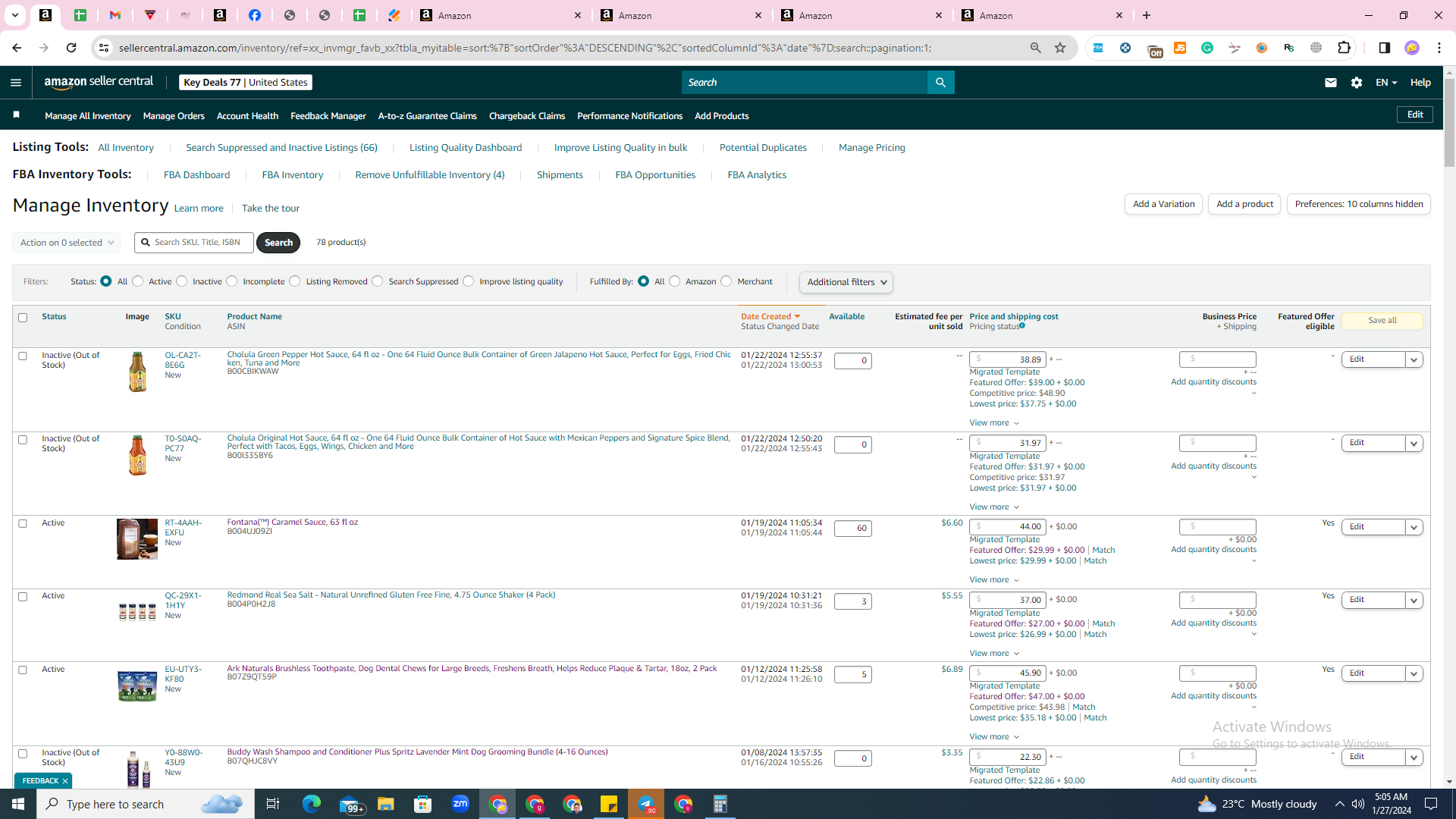Click the browser zoom magnifier in address bar
This screenshot has width=1456, height=819.
(1035, 48)
